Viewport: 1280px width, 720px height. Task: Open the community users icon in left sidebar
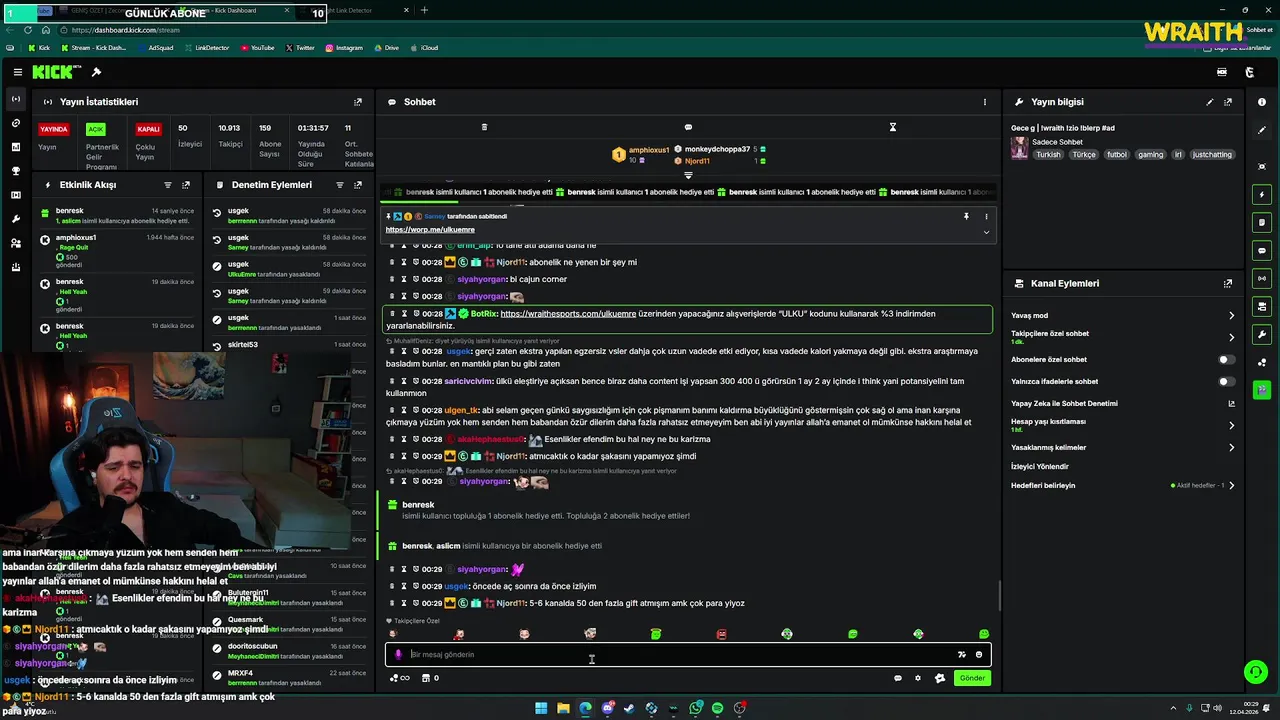pyautogui.click(x=16, y=243)
